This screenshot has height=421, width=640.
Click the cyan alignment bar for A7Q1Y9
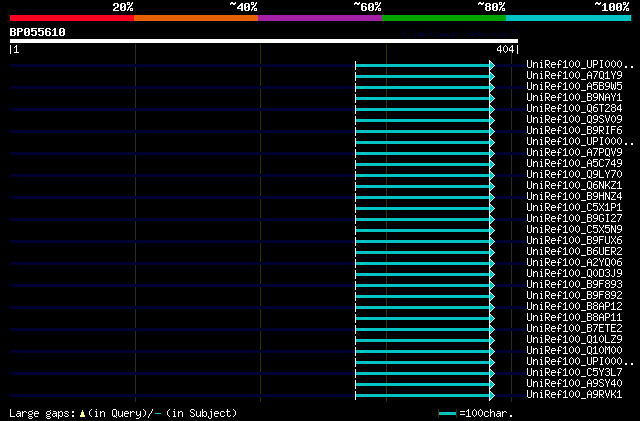point(422,76)
